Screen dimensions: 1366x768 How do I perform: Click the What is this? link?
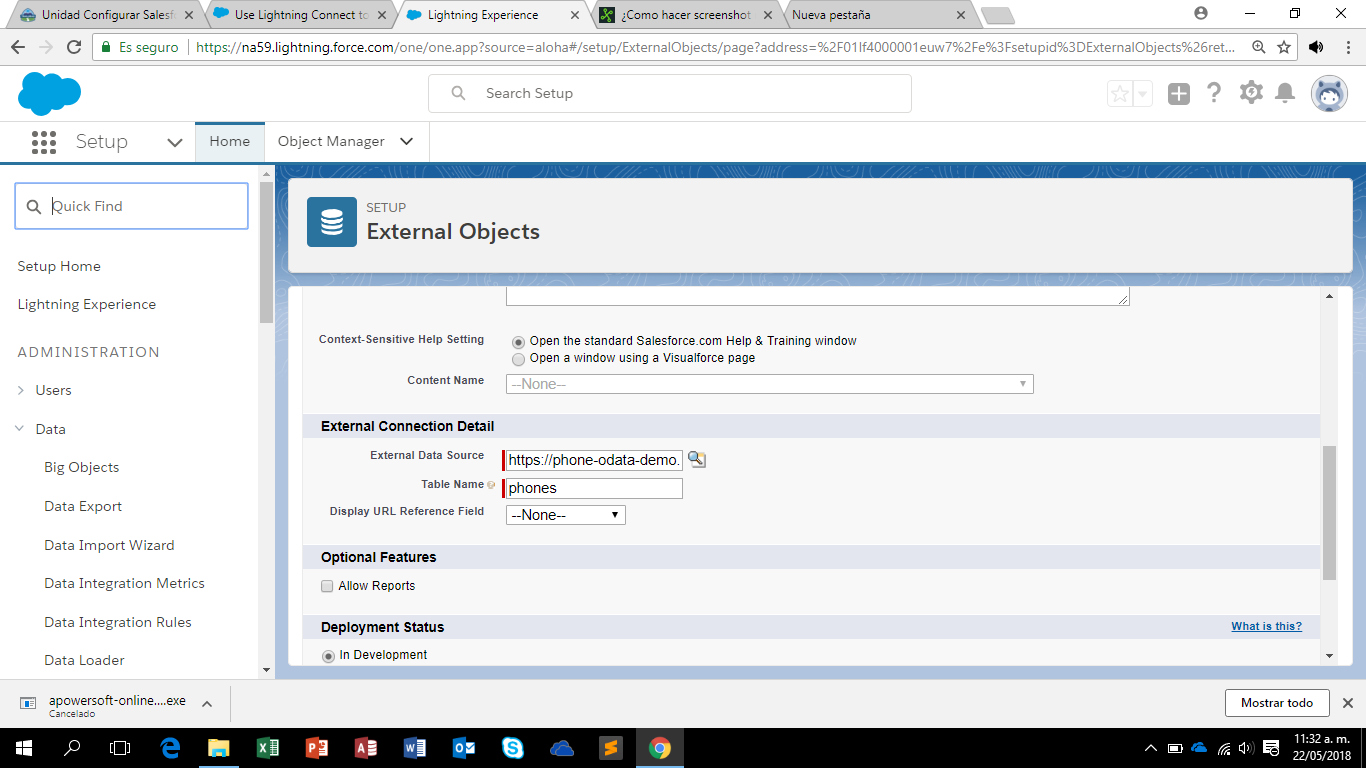[x=1266, y=627]
